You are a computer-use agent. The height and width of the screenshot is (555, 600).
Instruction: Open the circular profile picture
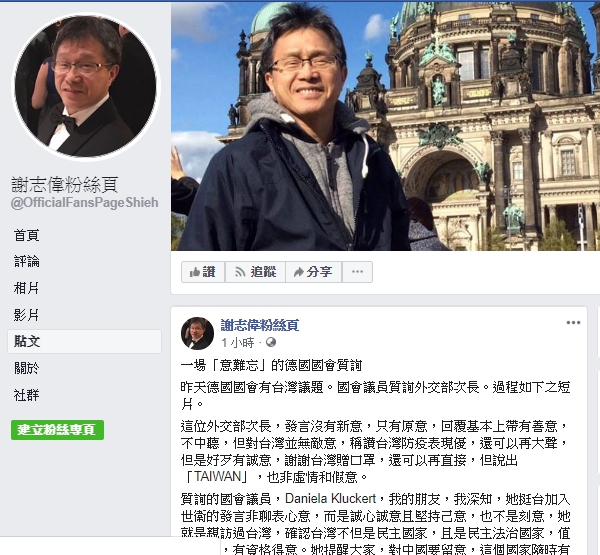[x=86, y=87]
